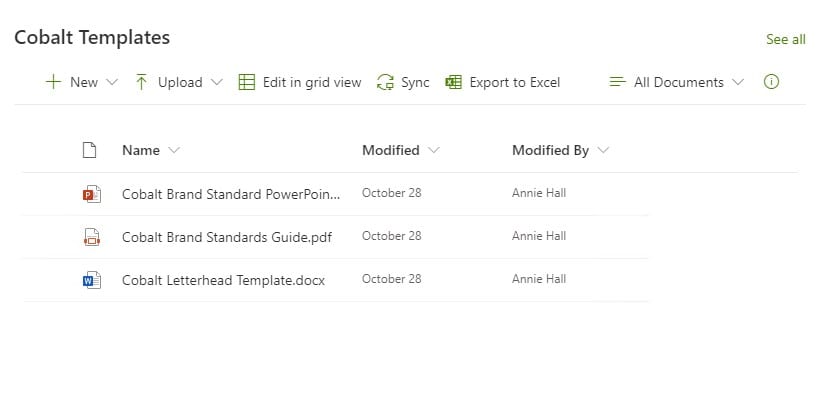Open Cobalt Brand Standards Guide.pdf
Viewport: 830px width, 397px height.
(x=227, y=237)
